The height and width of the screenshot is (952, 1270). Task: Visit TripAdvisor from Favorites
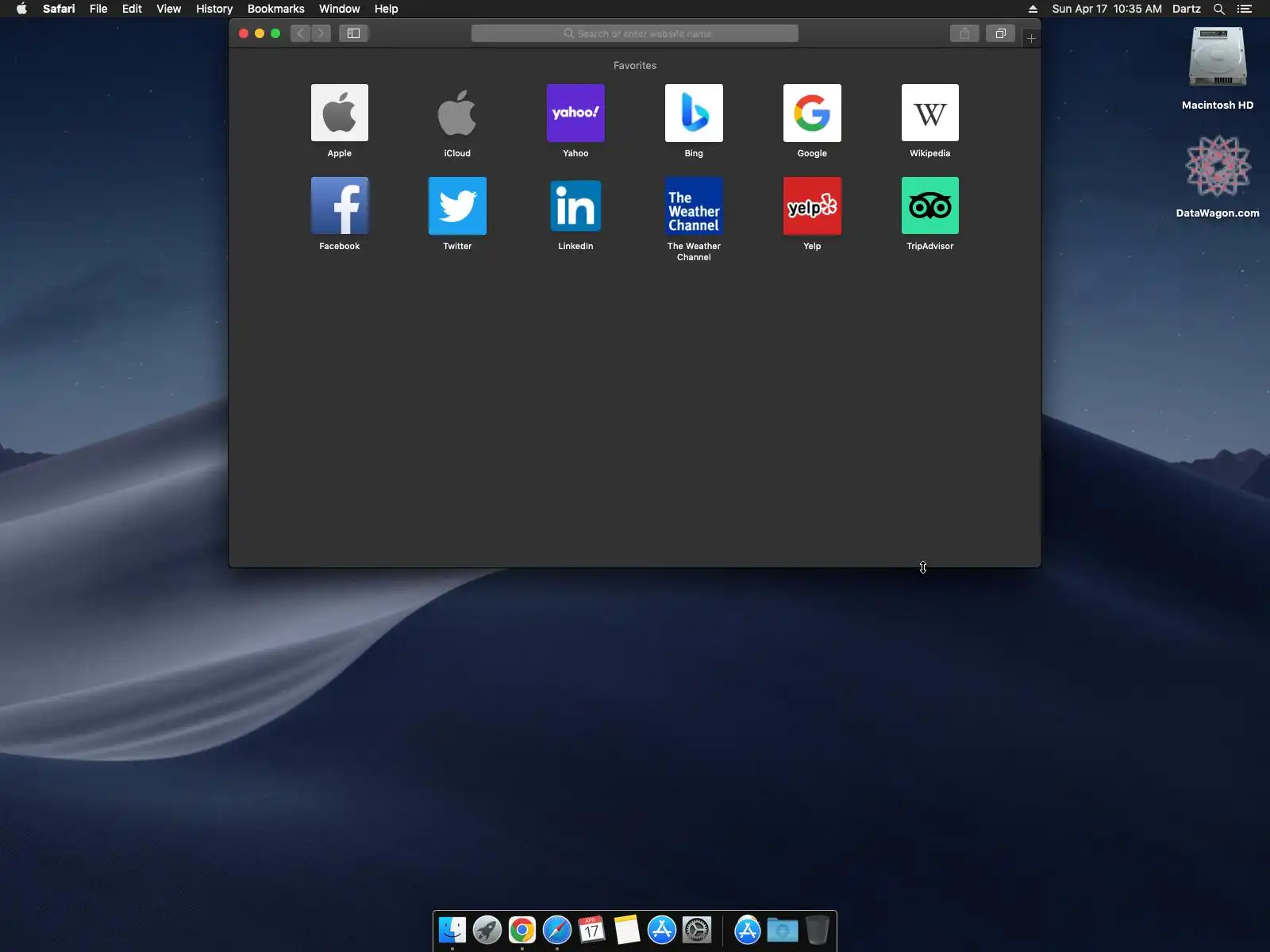pyautogui.click(x=930, y=205)
